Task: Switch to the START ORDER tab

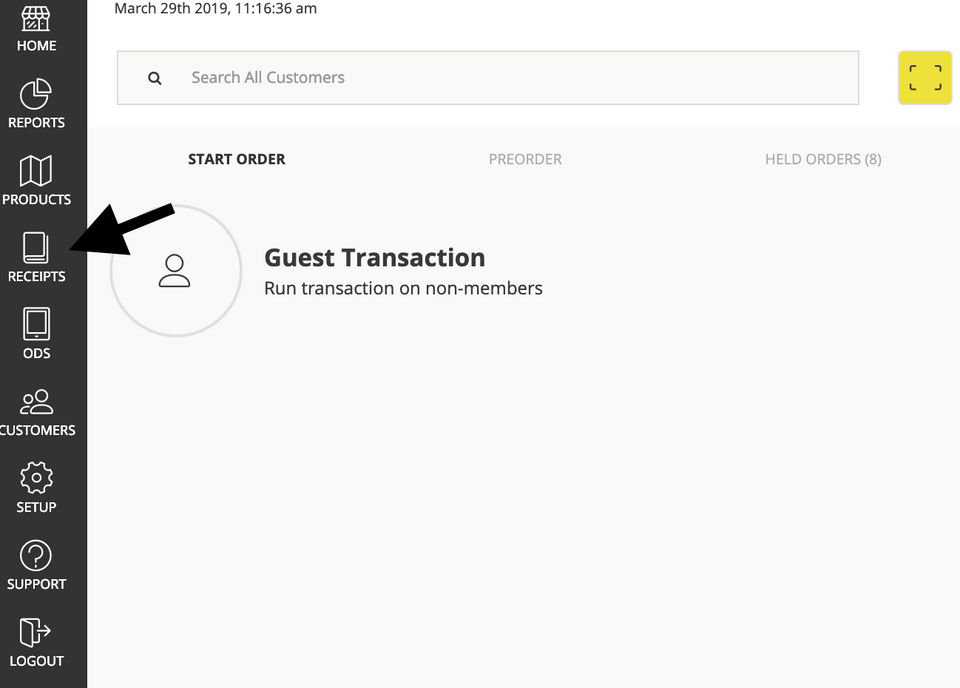Action: click(236, 159)
